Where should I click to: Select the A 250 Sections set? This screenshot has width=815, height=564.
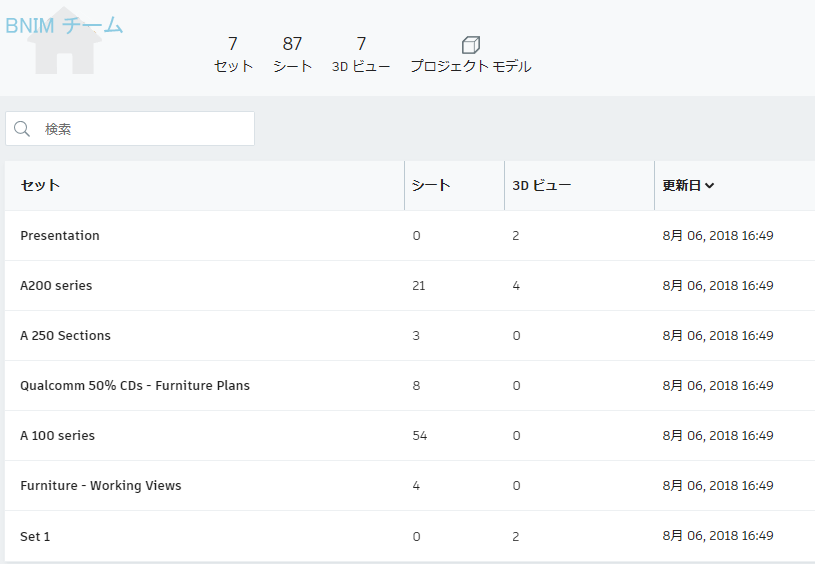coord(65,336)
